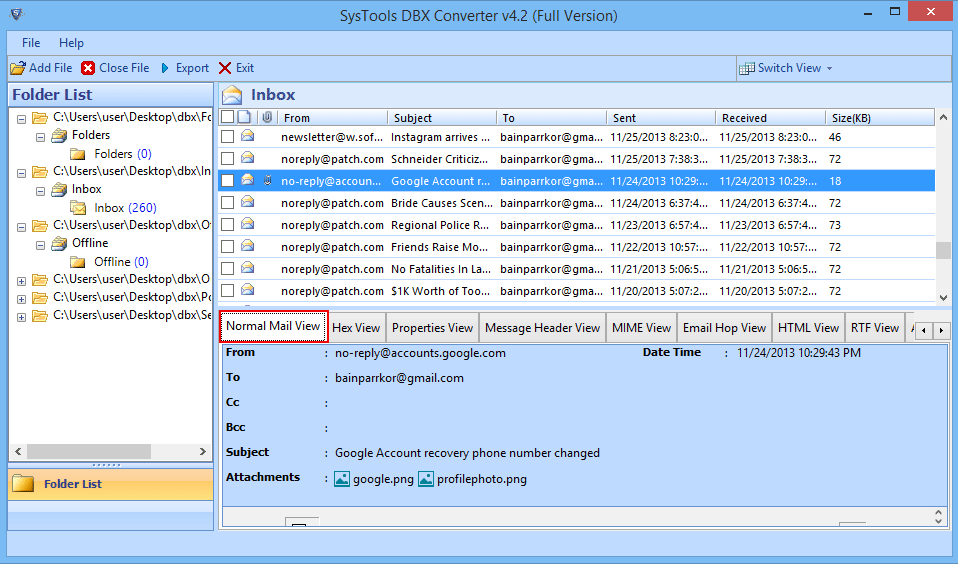Screen dimensions: 958x564
Task: Click the Offline (0) folder icon
Action: pyautogui.click(x=78, y=262)
